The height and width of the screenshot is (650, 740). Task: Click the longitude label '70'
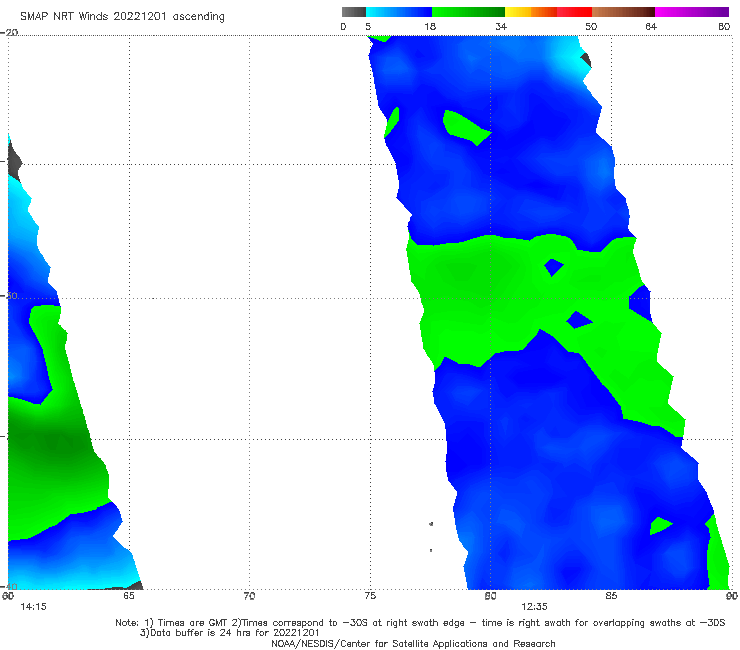point(249,596)
